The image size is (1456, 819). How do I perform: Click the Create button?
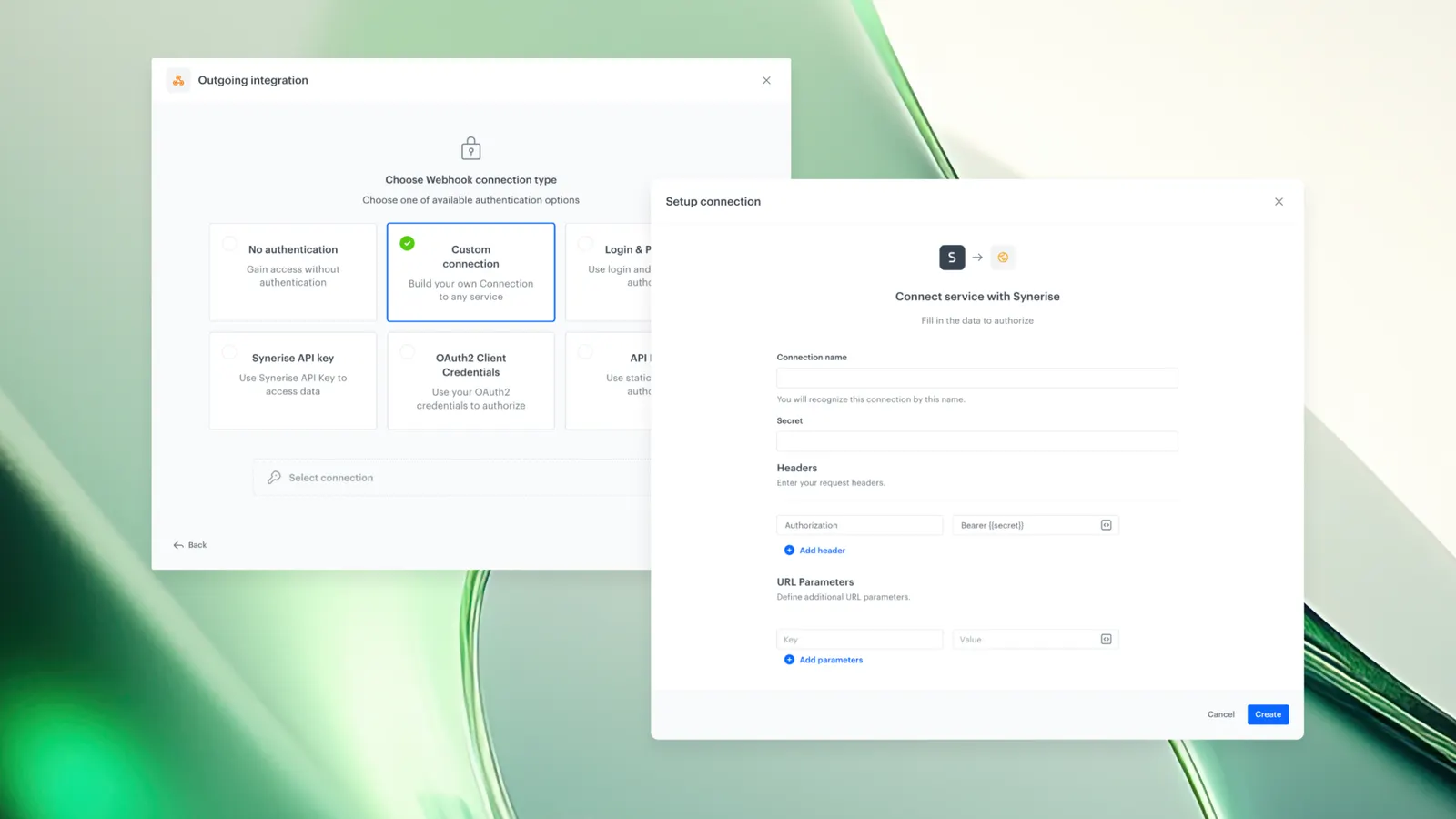[1268, 714]
